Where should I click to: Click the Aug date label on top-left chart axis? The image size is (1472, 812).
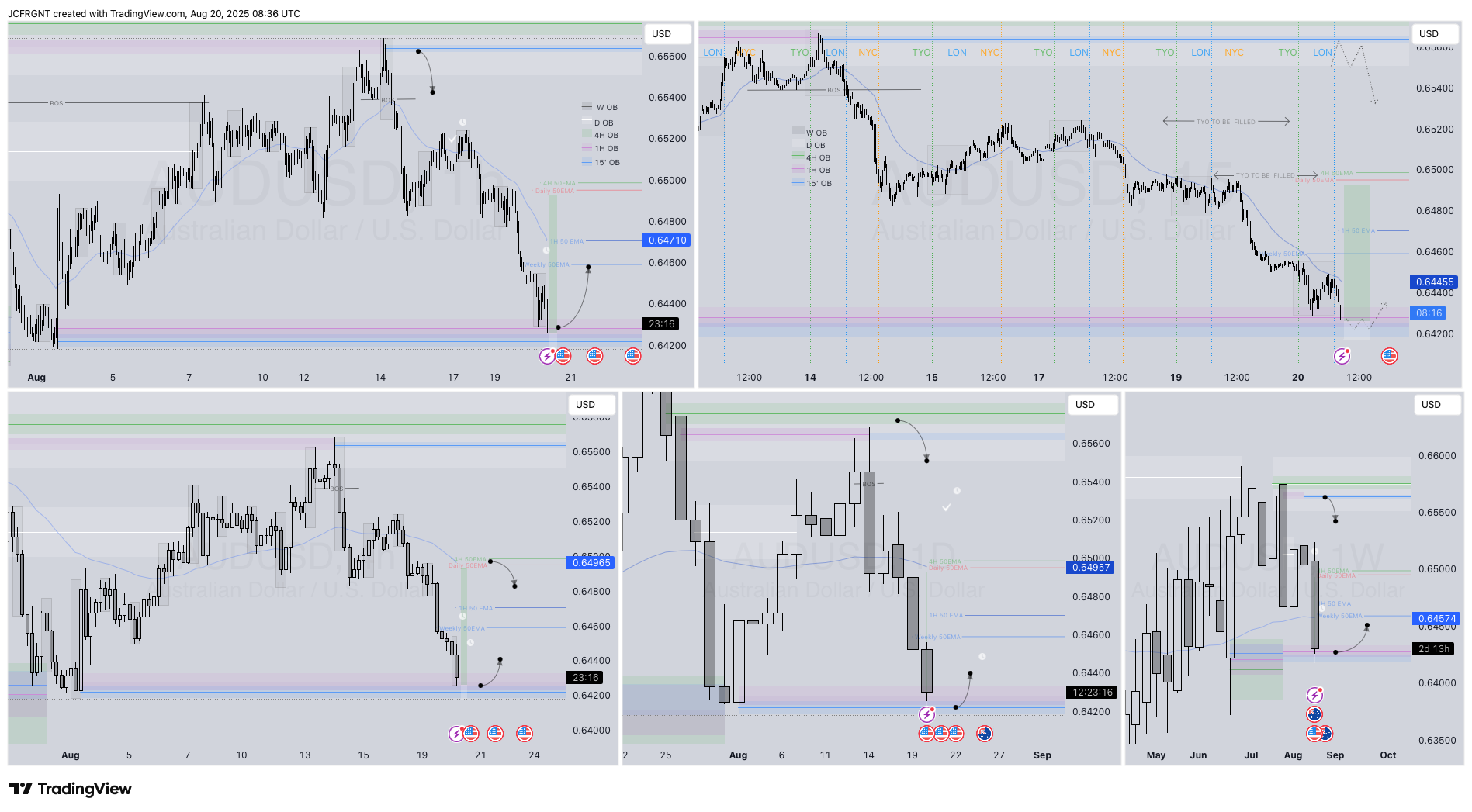[x=36, y=378]
